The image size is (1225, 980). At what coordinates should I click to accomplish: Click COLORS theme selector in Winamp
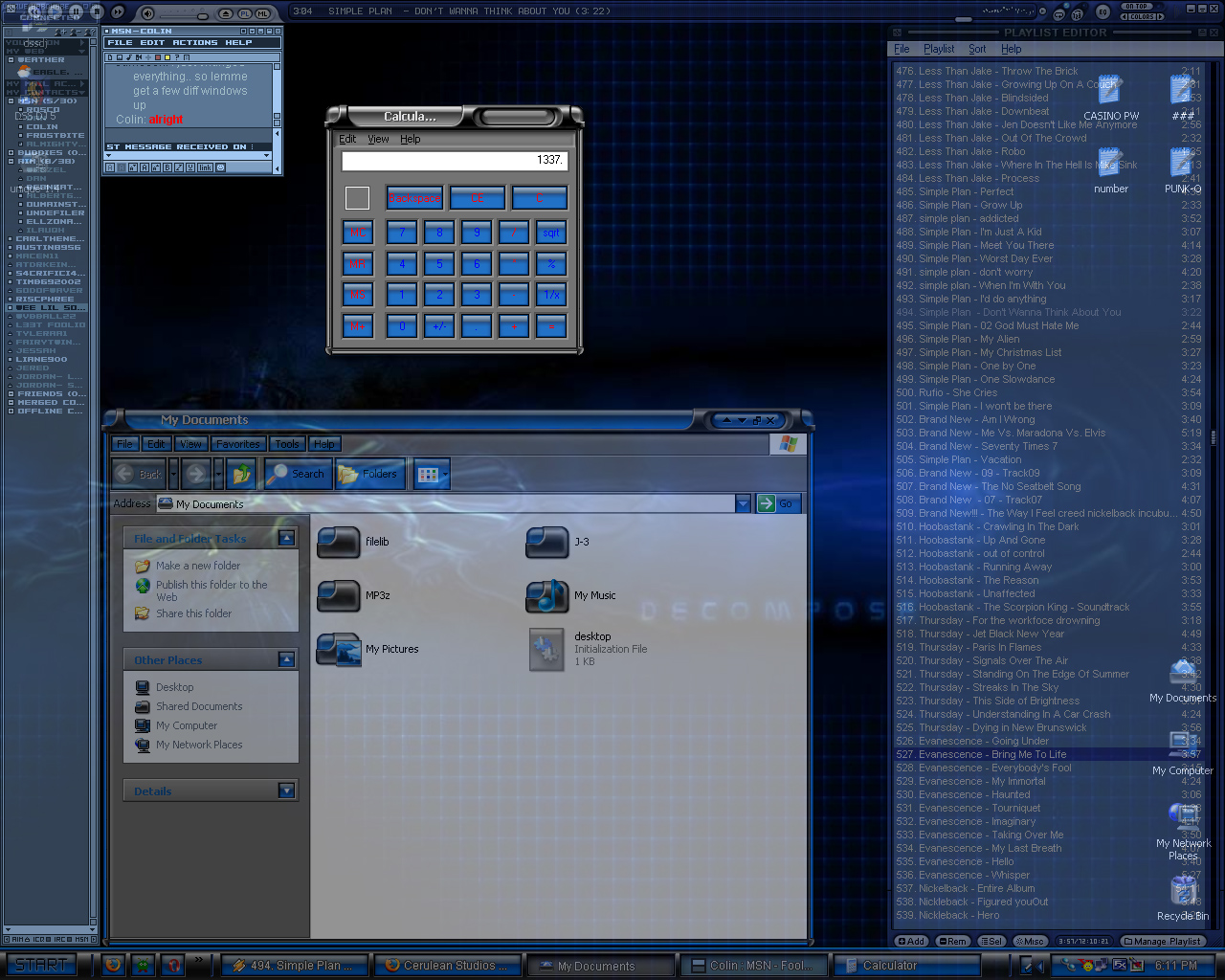[1142, 16]
